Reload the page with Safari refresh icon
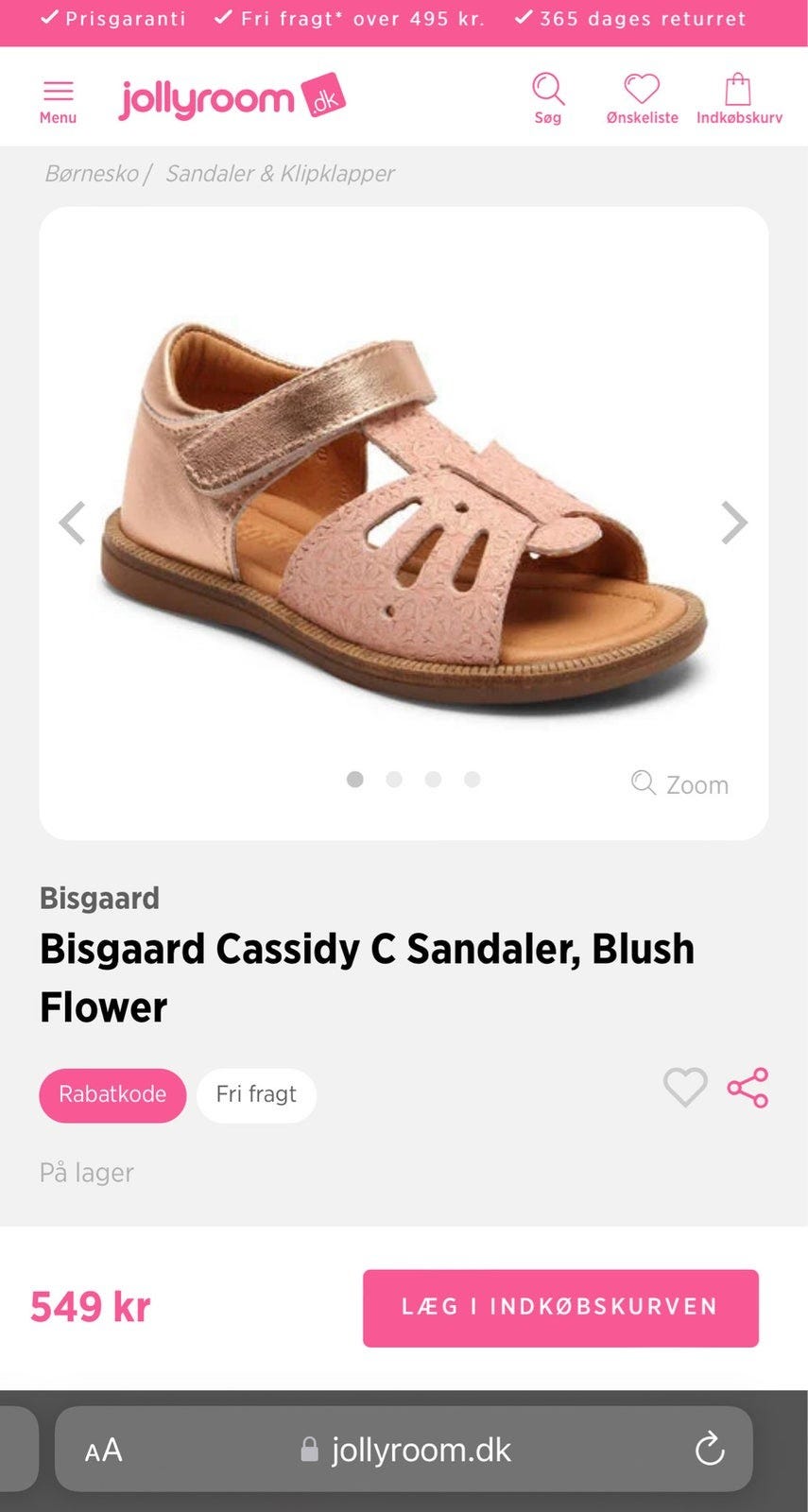Viewport: 808px width, 1512px height. click(x=710, y=1449)
